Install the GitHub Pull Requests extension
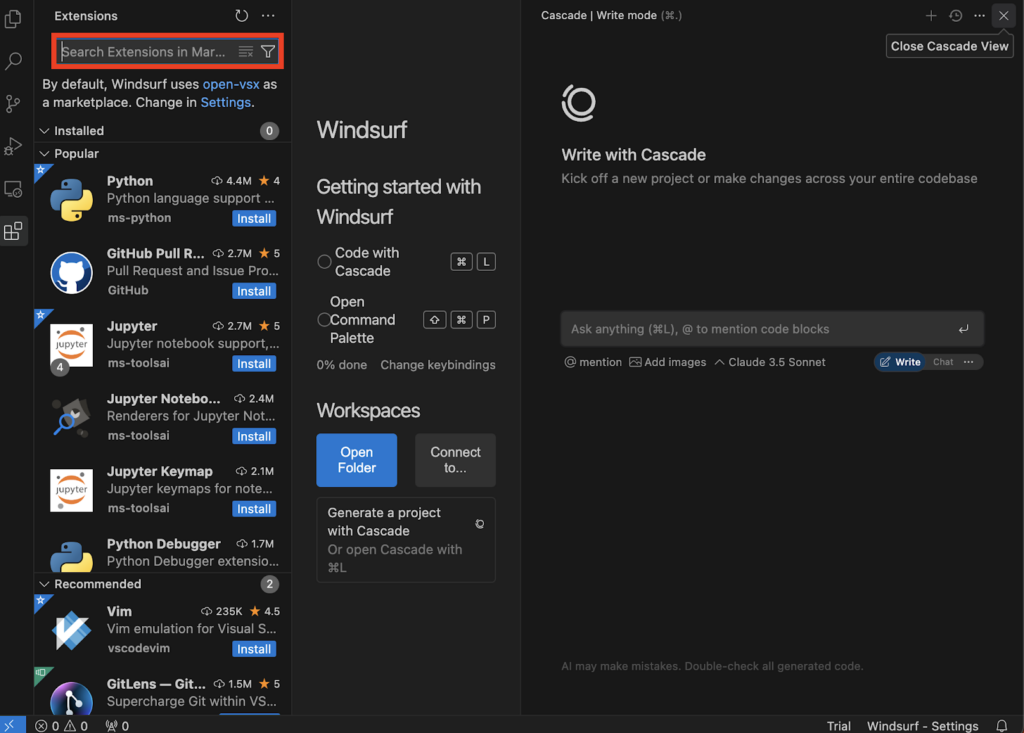 254,291
